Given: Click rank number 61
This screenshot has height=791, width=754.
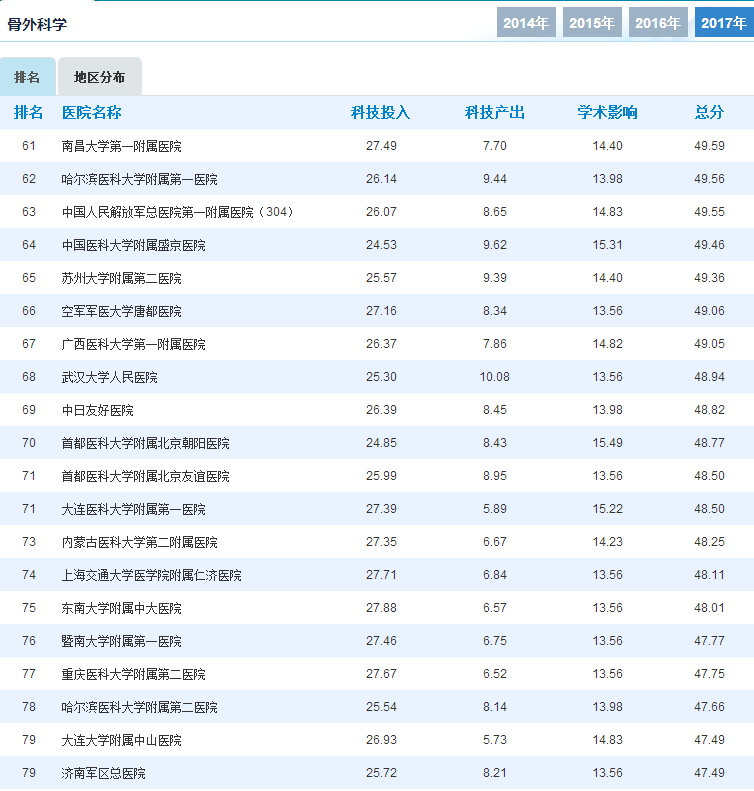Looking at the screenshot, I should click(29, 146).
